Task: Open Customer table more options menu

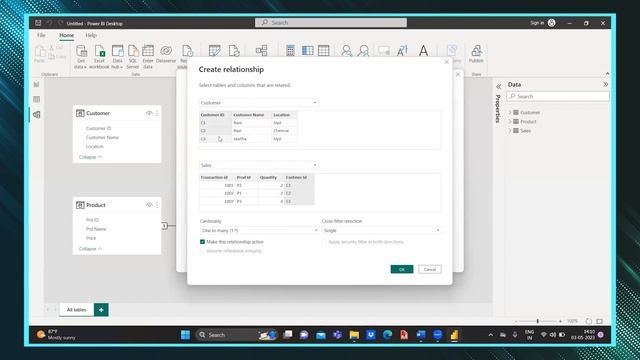Action: point(157,113)
